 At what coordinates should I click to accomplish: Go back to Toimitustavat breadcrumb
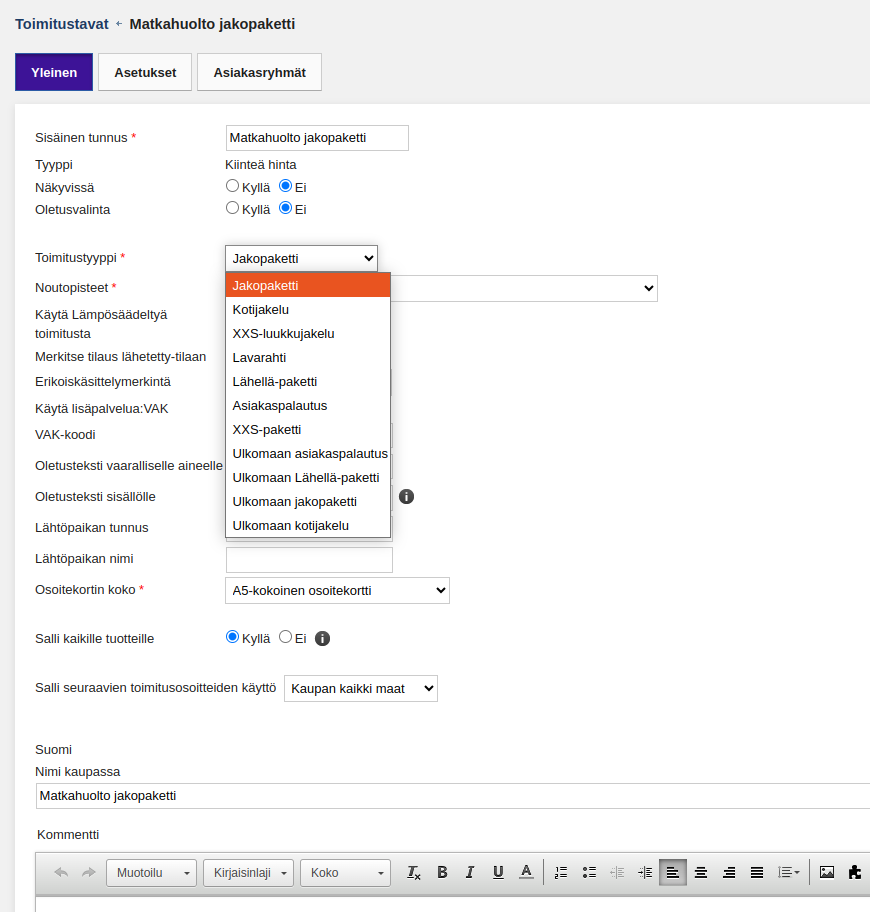pyautogui.click(x=62, y=24)
